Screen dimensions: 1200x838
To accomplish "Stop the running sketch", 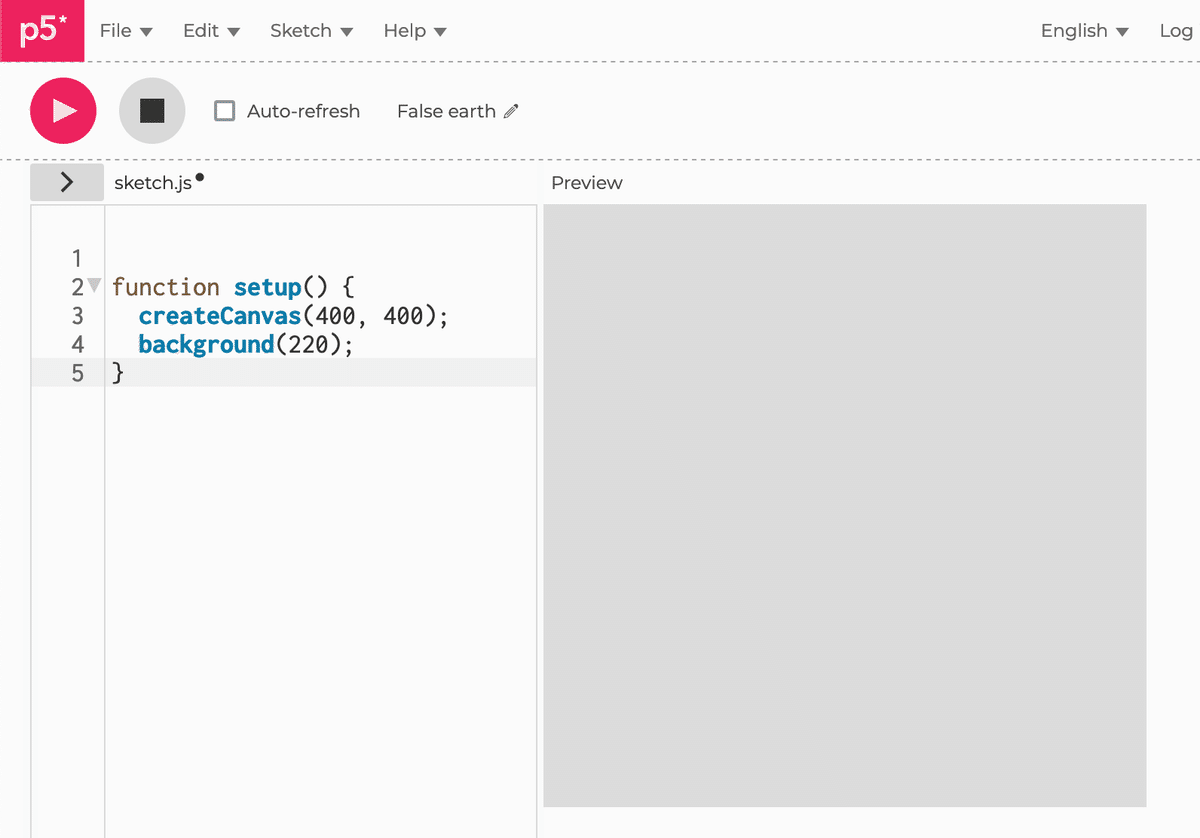I will tap(152, 111).
